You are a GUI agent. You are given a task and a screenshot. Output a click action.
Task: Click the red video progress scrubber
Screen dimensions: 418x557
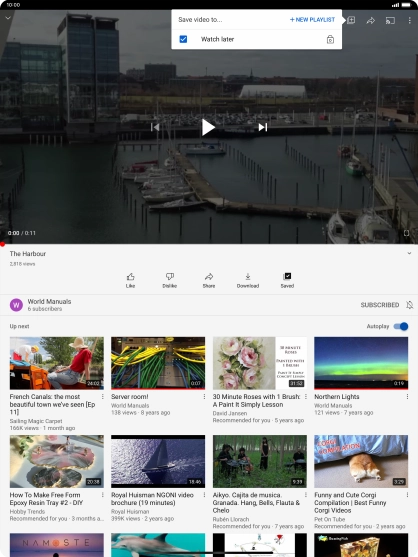click(2, 244)
